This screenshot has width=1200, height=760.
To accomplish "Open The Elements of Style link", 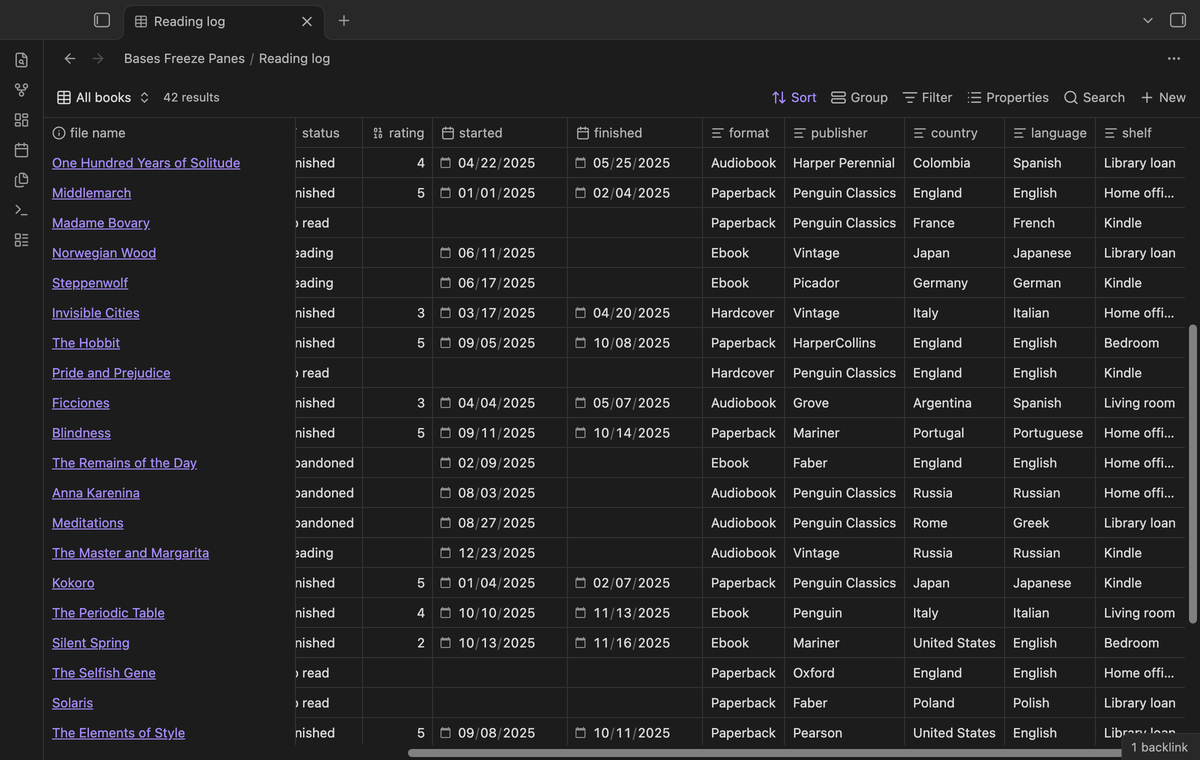I will 118,733.
